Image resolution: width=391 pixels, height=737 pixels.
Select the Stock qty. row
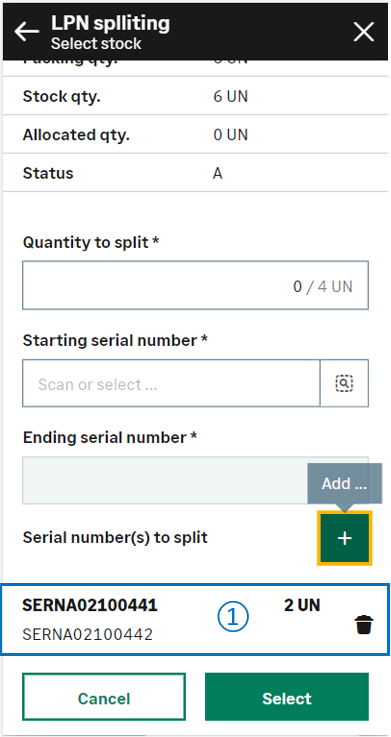196,96
